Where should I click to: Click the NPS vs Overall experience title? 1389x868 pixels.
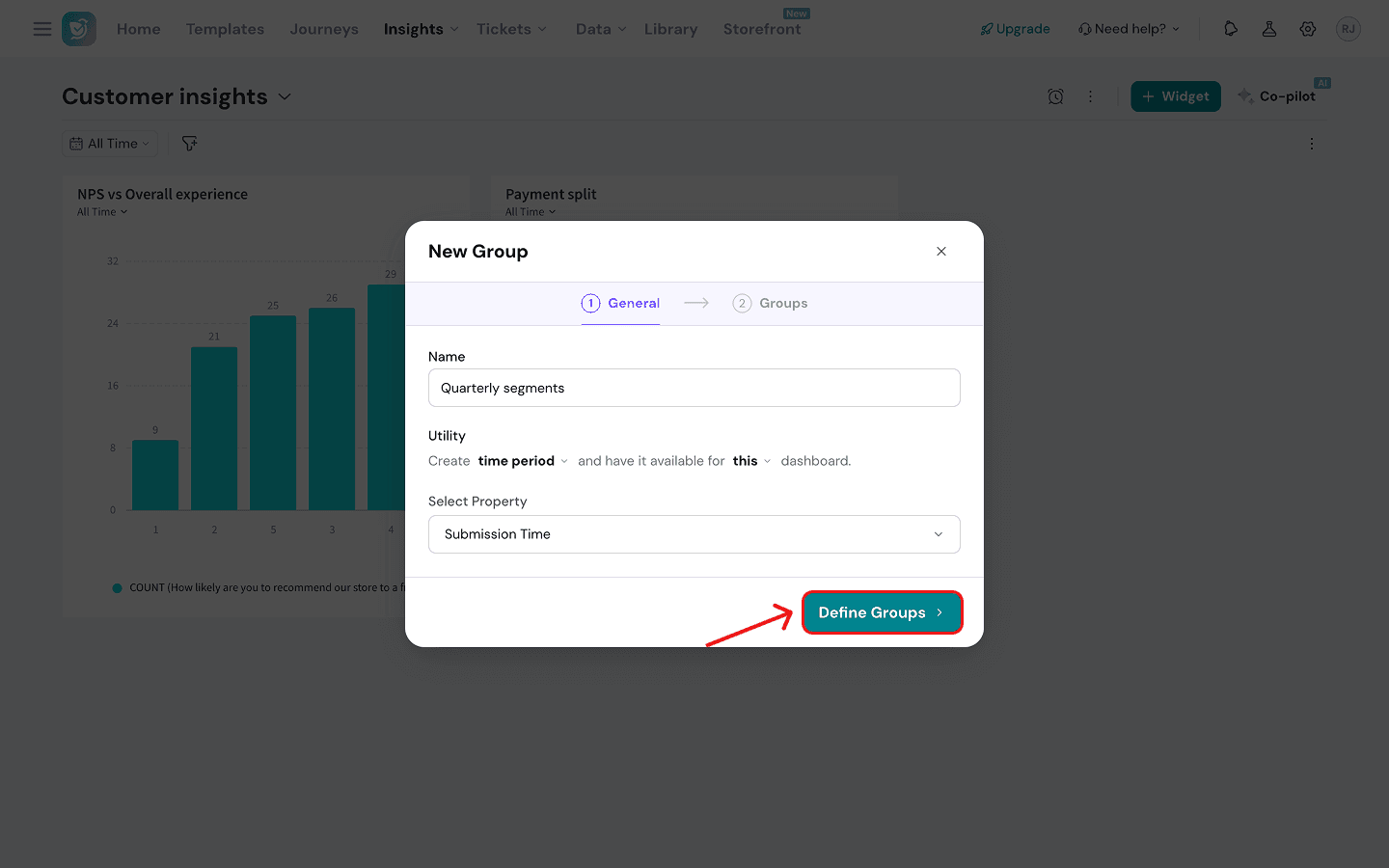click(x=162, y=194)
